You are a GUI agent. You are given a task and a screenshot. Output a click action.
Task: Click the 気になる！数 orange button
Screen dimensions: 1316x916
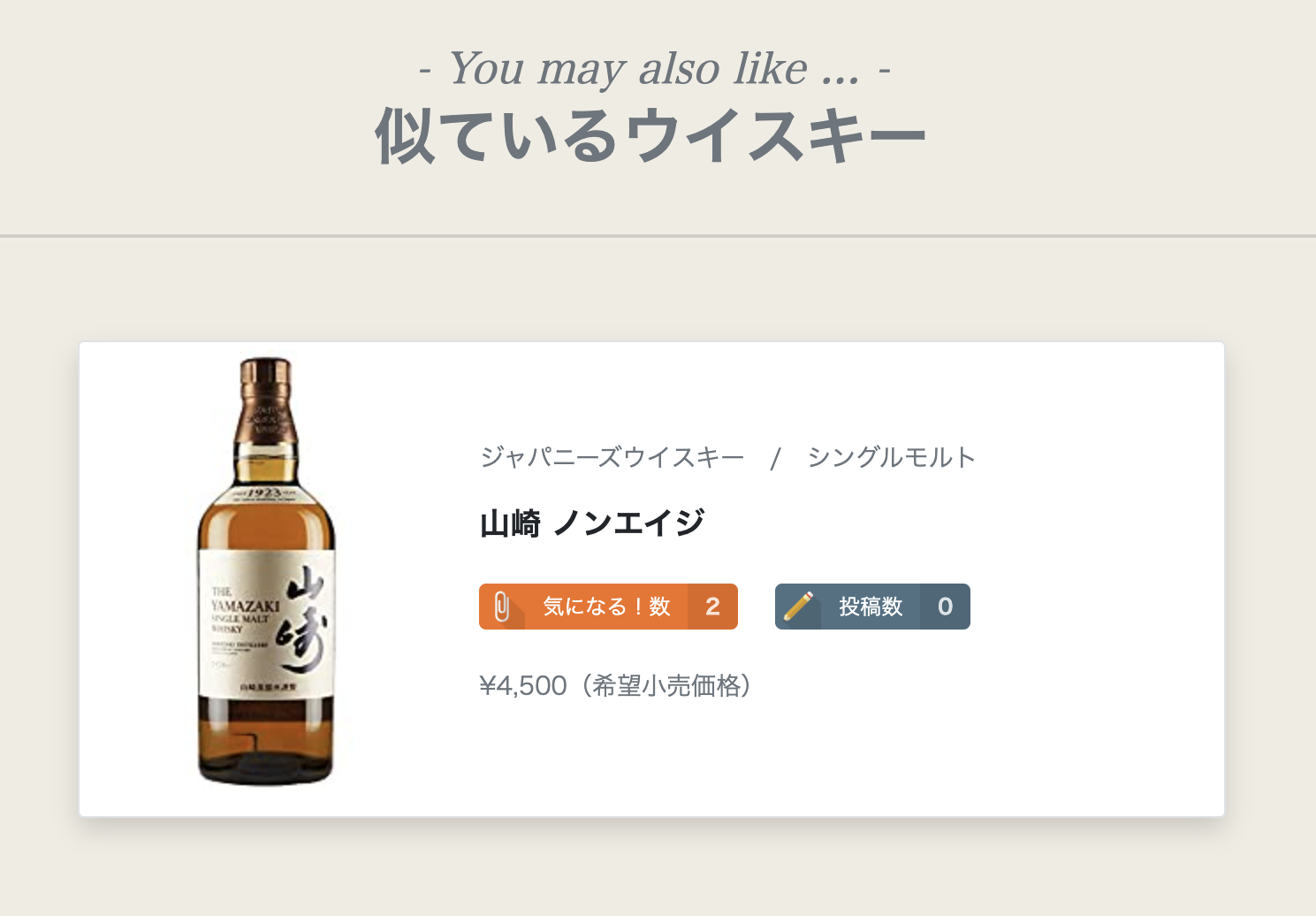pos(608,607)
